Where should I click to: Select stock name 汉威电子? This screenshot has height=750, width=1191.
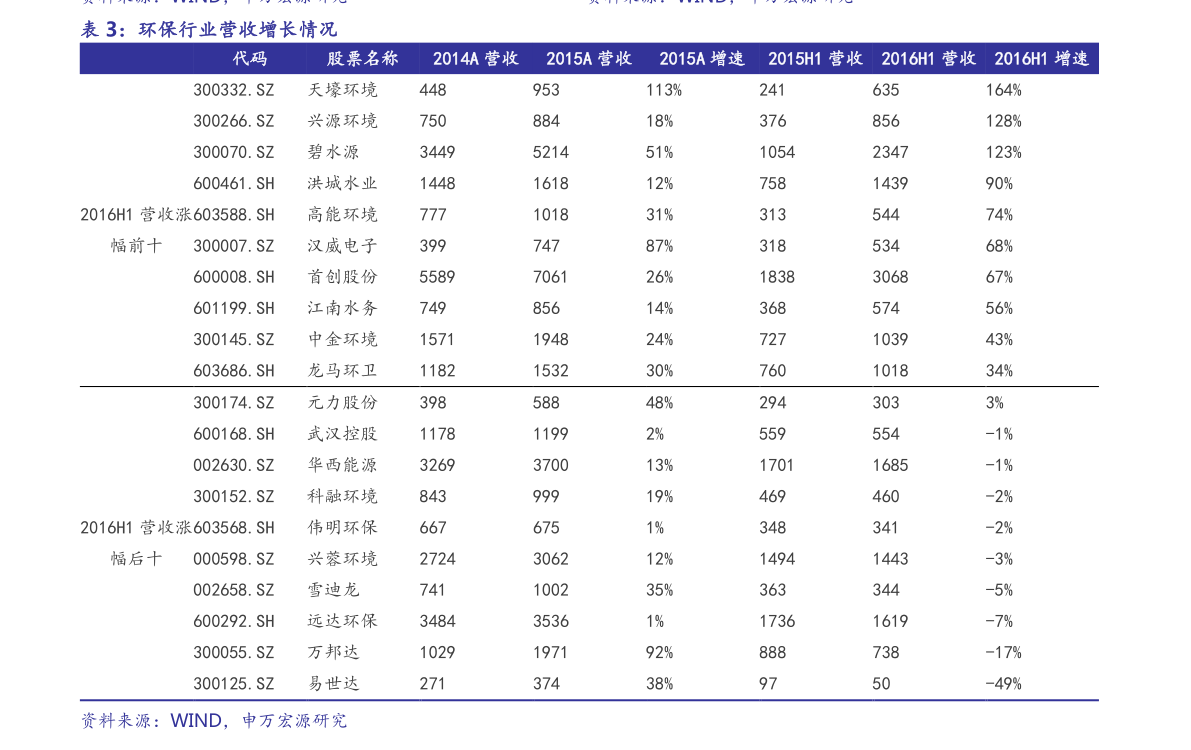coord(343,246)
